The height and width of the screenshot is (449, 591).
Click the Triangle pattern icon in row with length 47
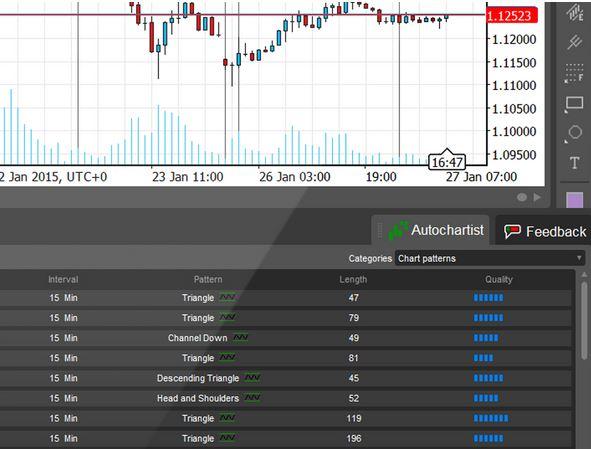(228, 297)
